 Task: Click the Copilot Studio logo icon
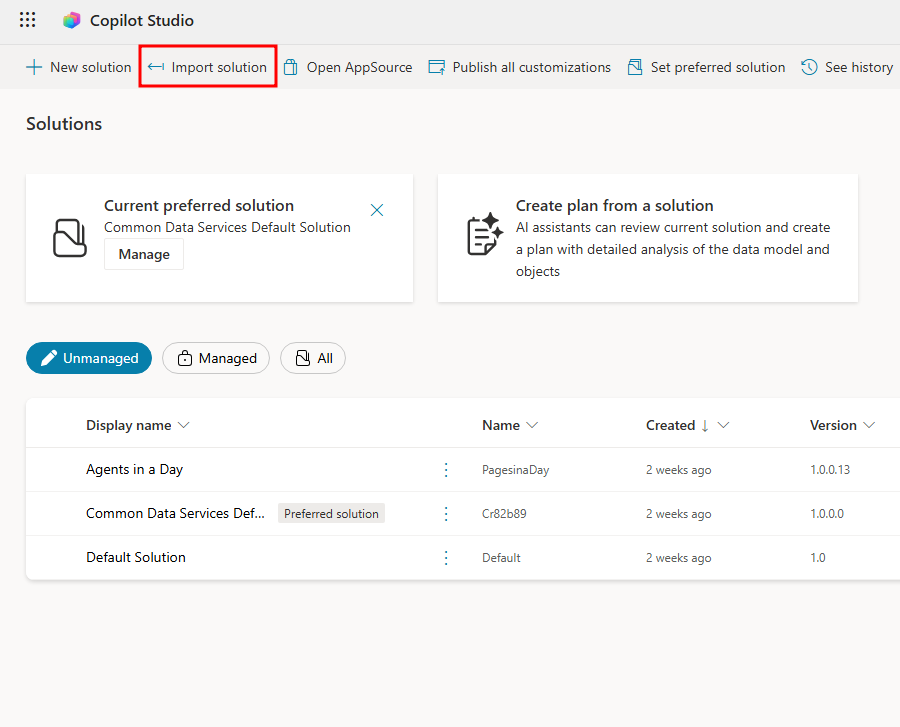tap(72, 21)
